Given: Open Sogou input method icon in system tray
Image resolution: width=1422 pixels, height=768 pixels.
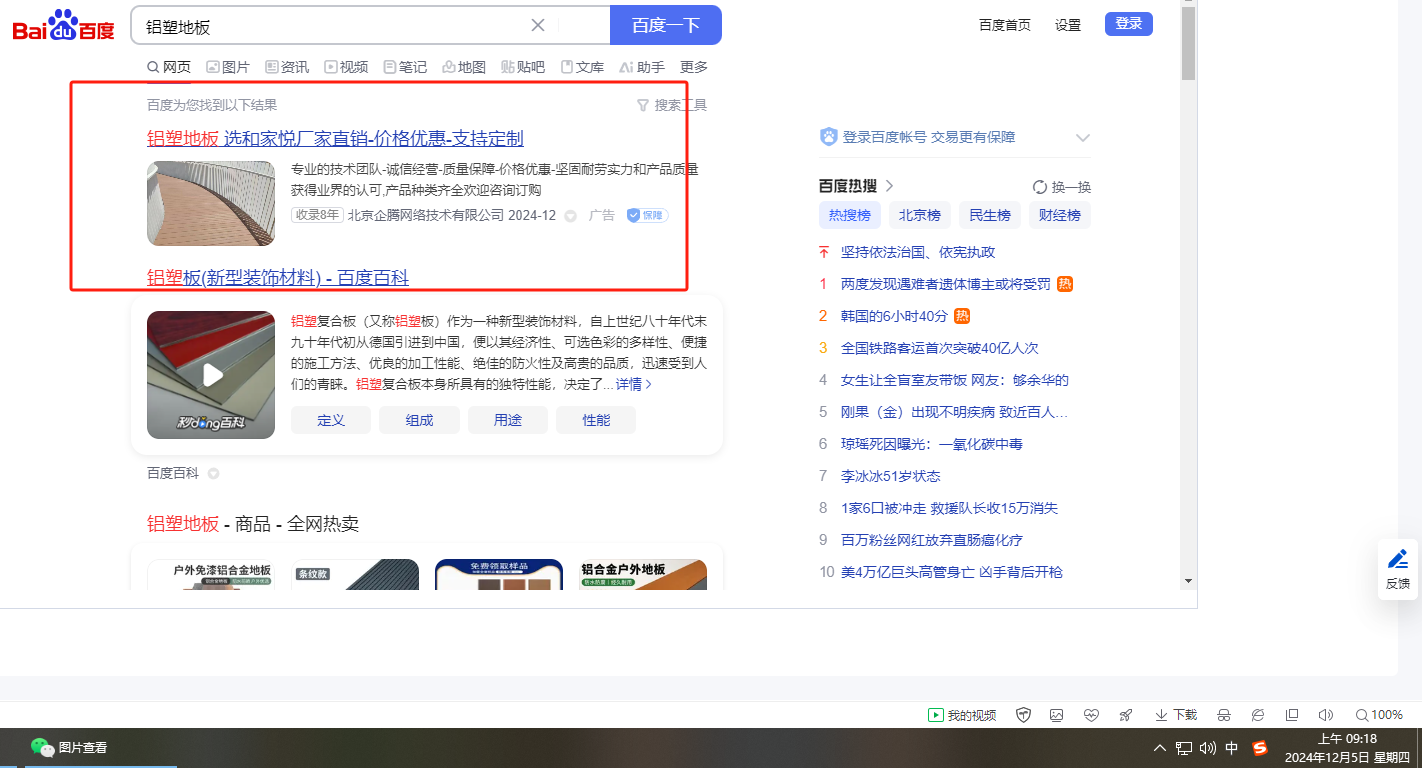Looking at the screenshot, I should (1260, 748).
